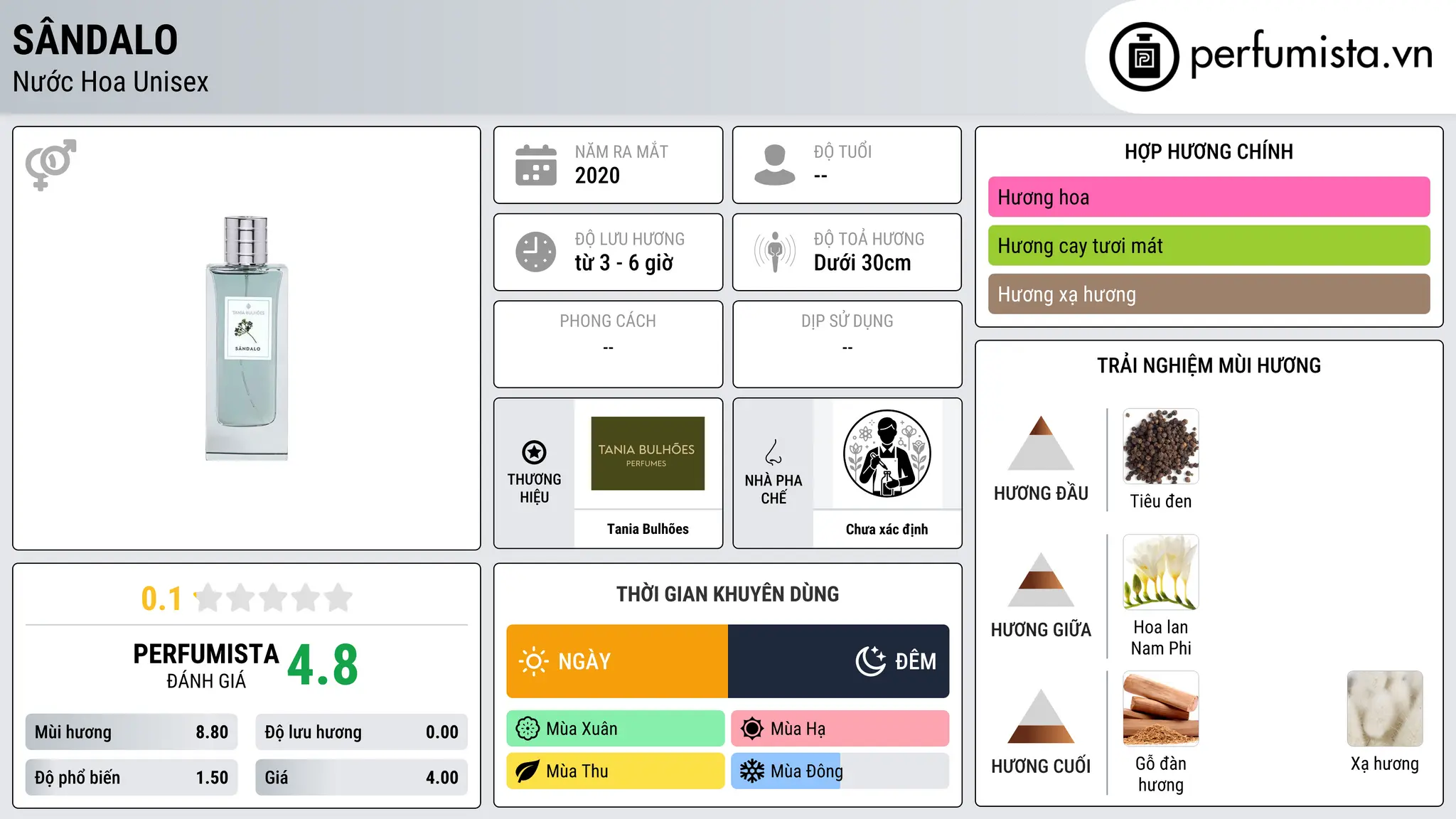The image size is (1456, 819).
Task: Click the green Hương cay tươi mát bar
Action: (1209, 245)
